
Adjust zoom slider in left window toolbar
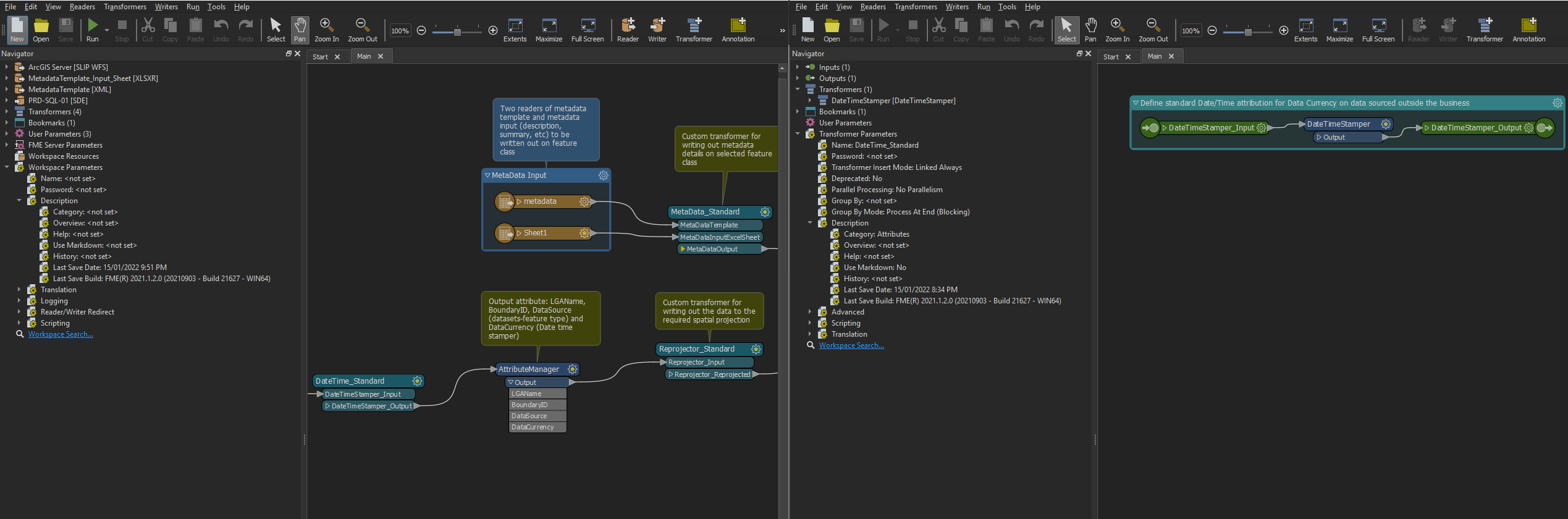click(457, 31)
